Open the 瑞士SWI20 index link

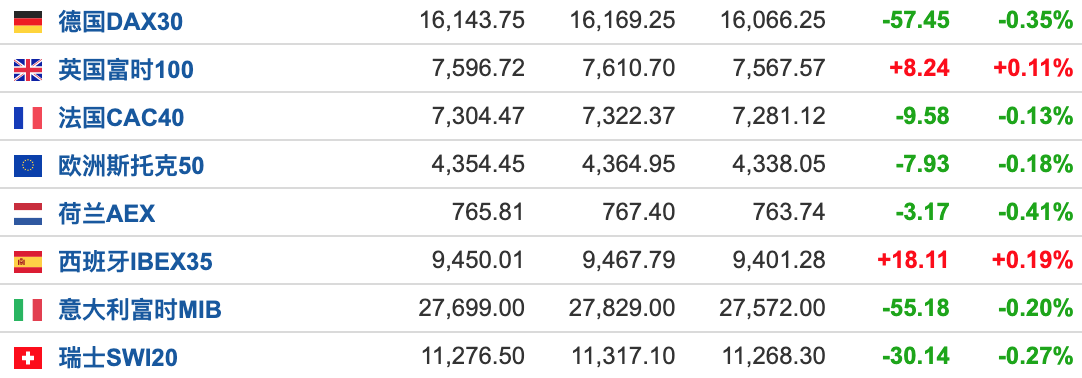[118, 357]
